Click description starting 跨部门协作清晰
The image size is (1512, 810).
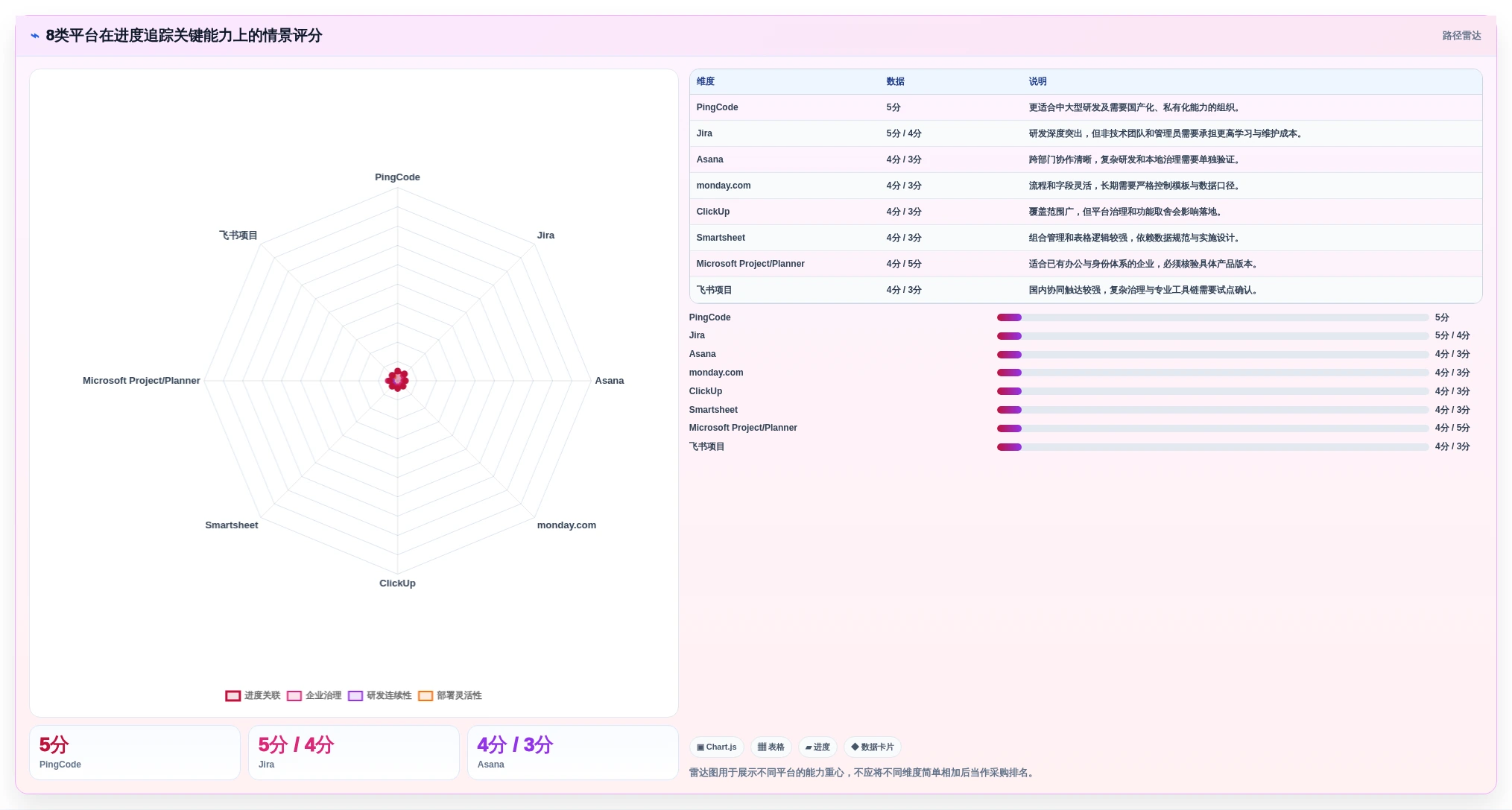[x=1136, y=159]
